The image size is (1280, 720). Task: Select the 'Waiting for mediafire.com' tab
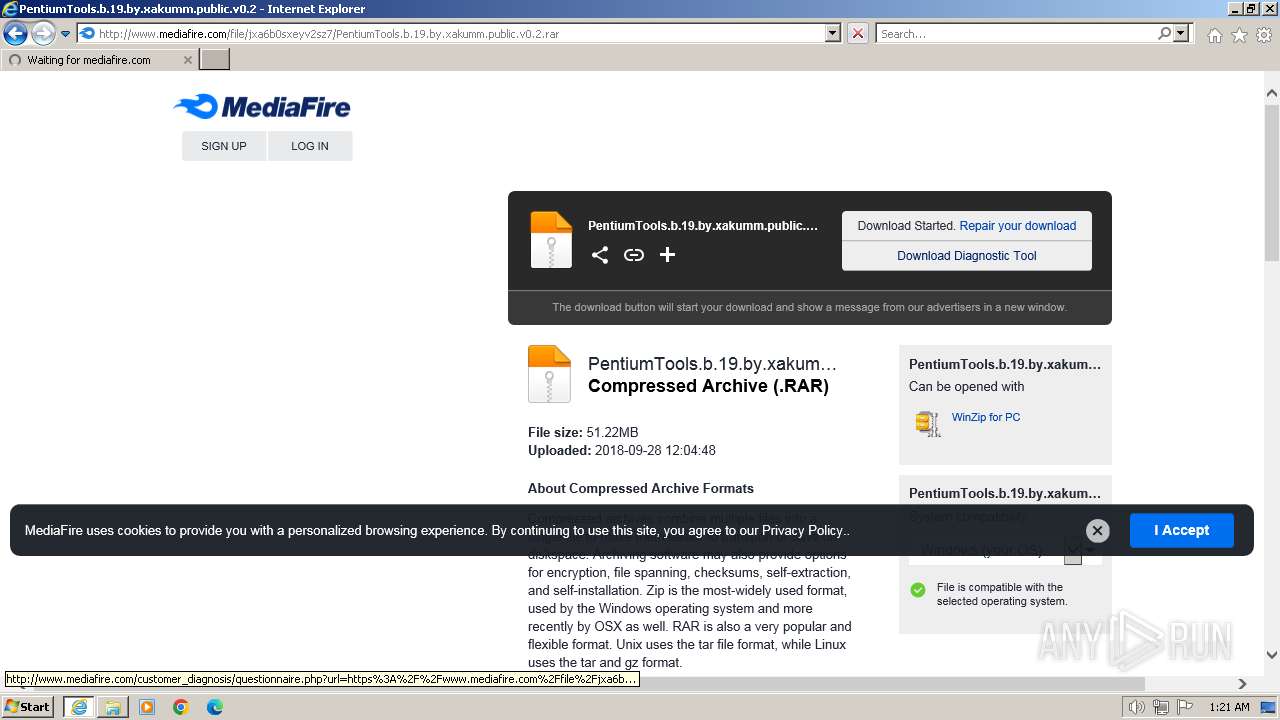[98, 60]
